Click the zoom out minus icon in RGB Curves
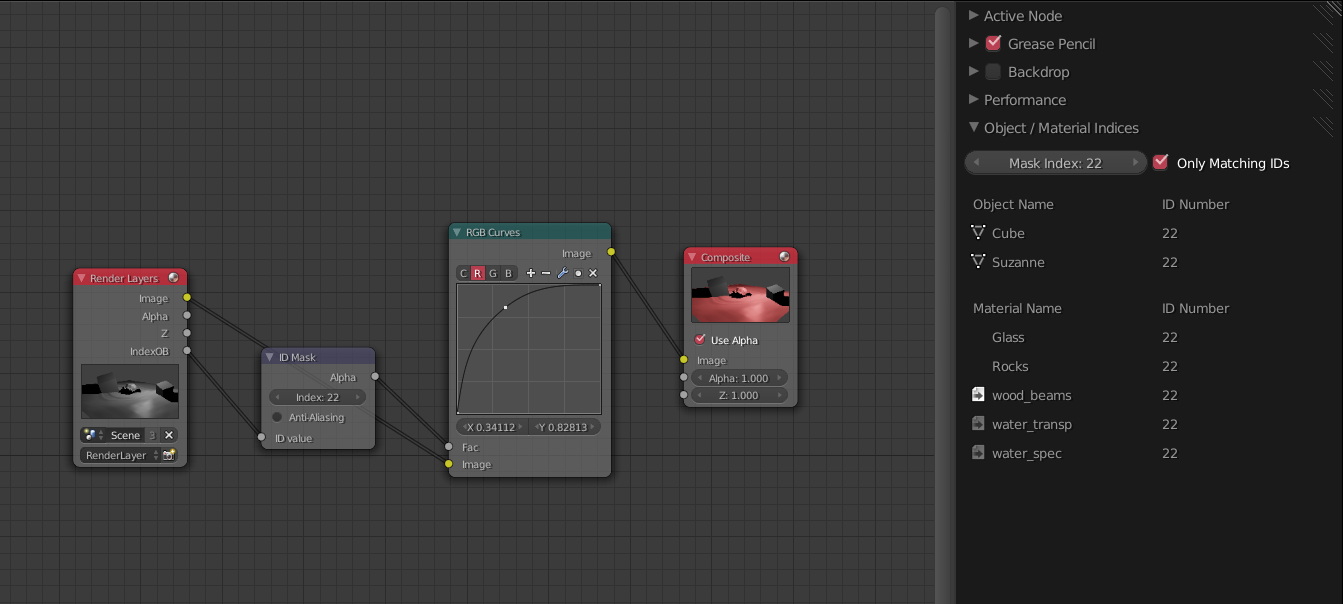 (x=546, y=273)
